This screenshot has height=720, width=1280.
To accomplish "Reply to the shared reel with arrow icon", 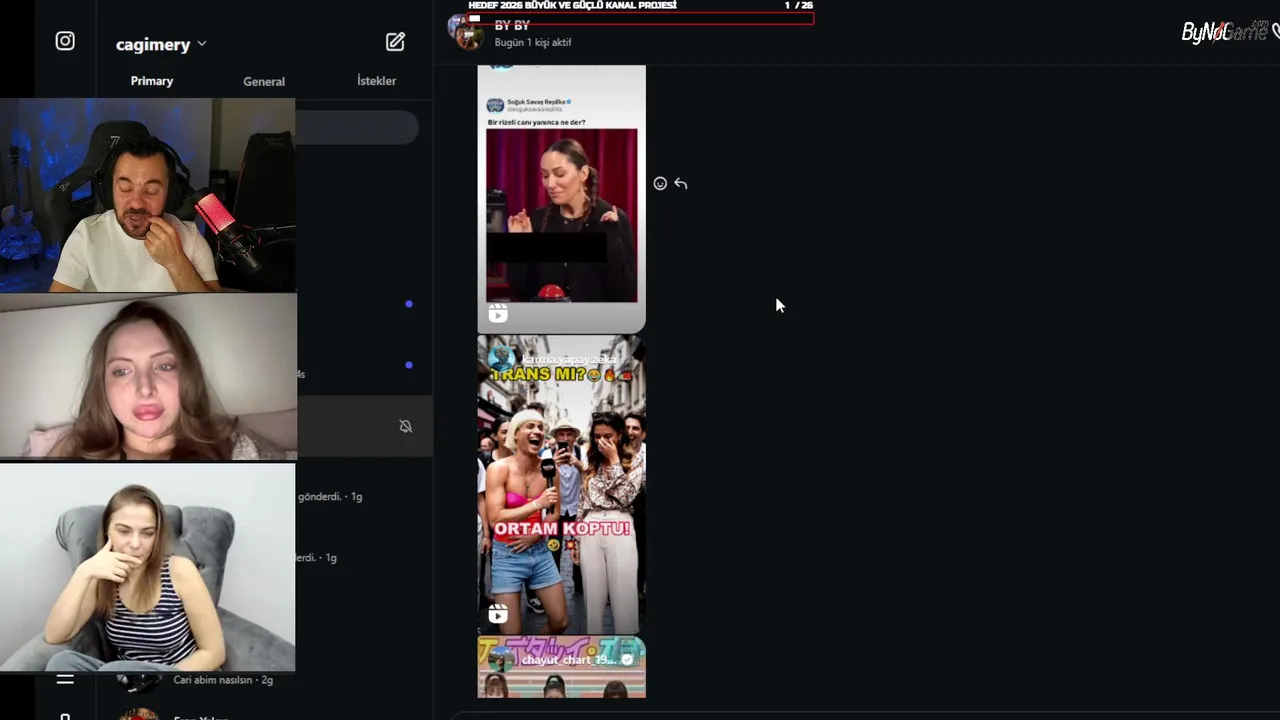I will 681,183.
